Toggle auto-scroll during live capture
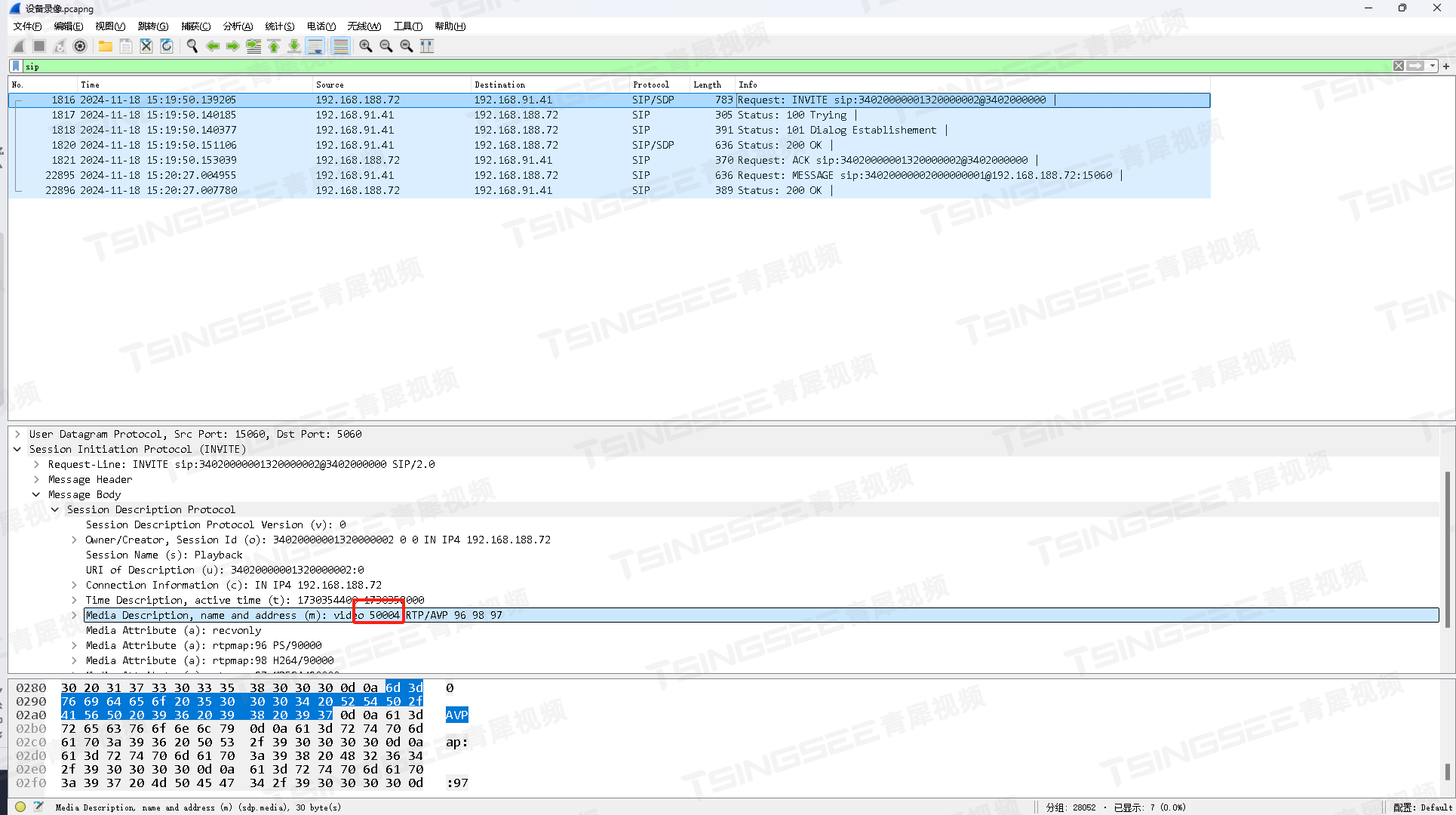Viewport: 1456px width, 815px height. [315, 46]
